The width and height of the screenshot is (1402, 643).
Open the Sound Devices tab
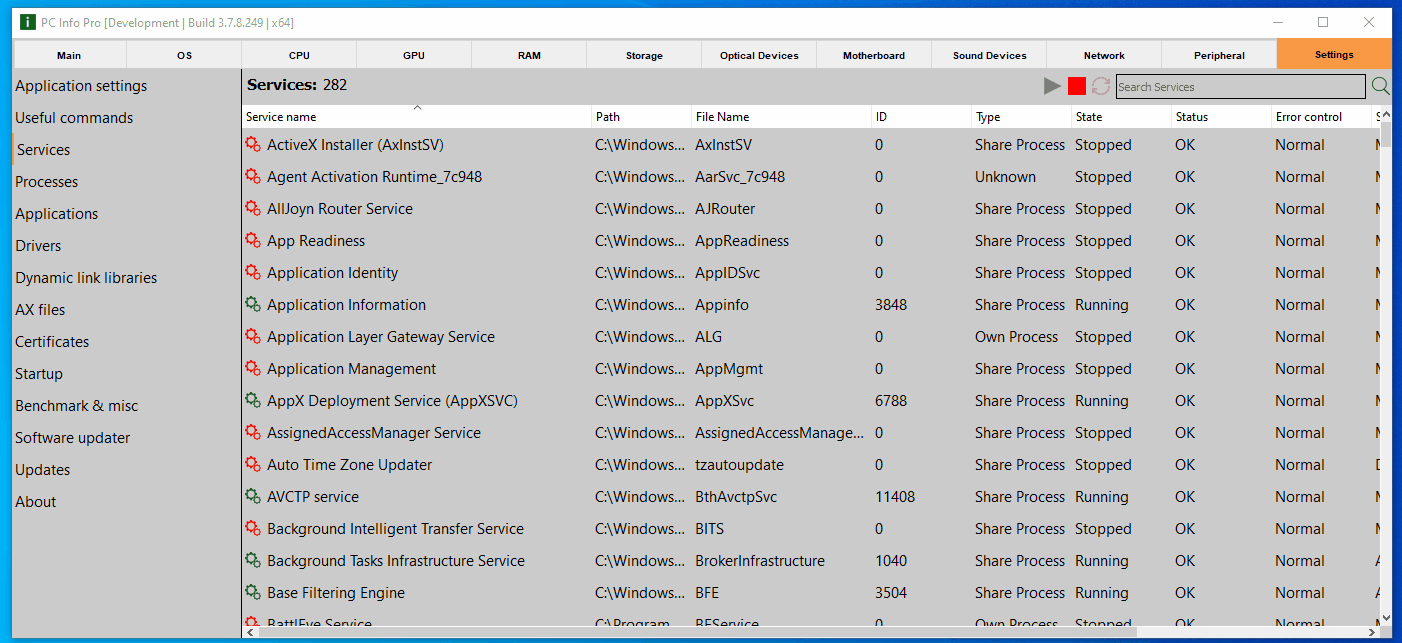[x=989, y=55]
